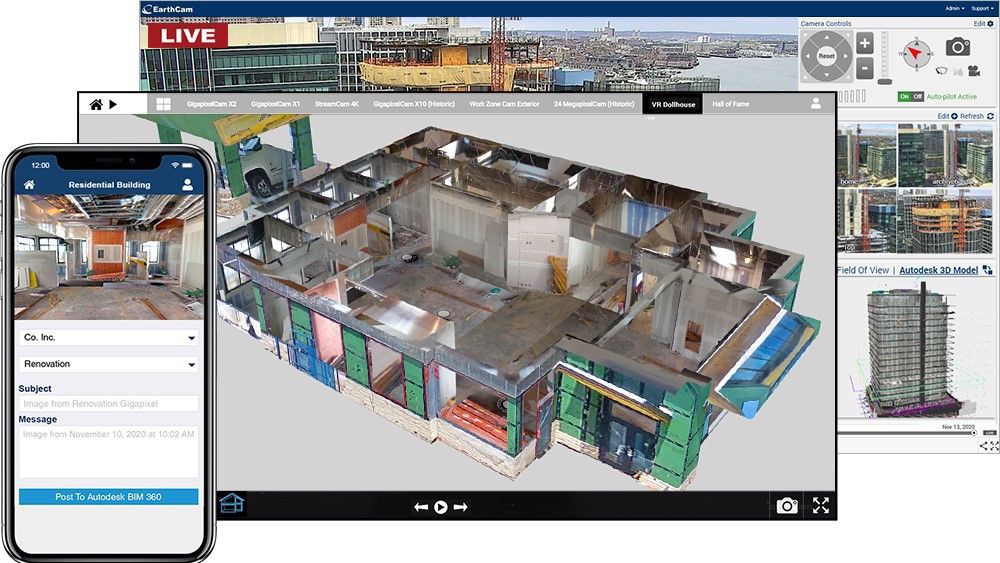This screenshot has width=1000, height=563.
Task: Click the home icon in the viewer toolbar
Action: 96,104
